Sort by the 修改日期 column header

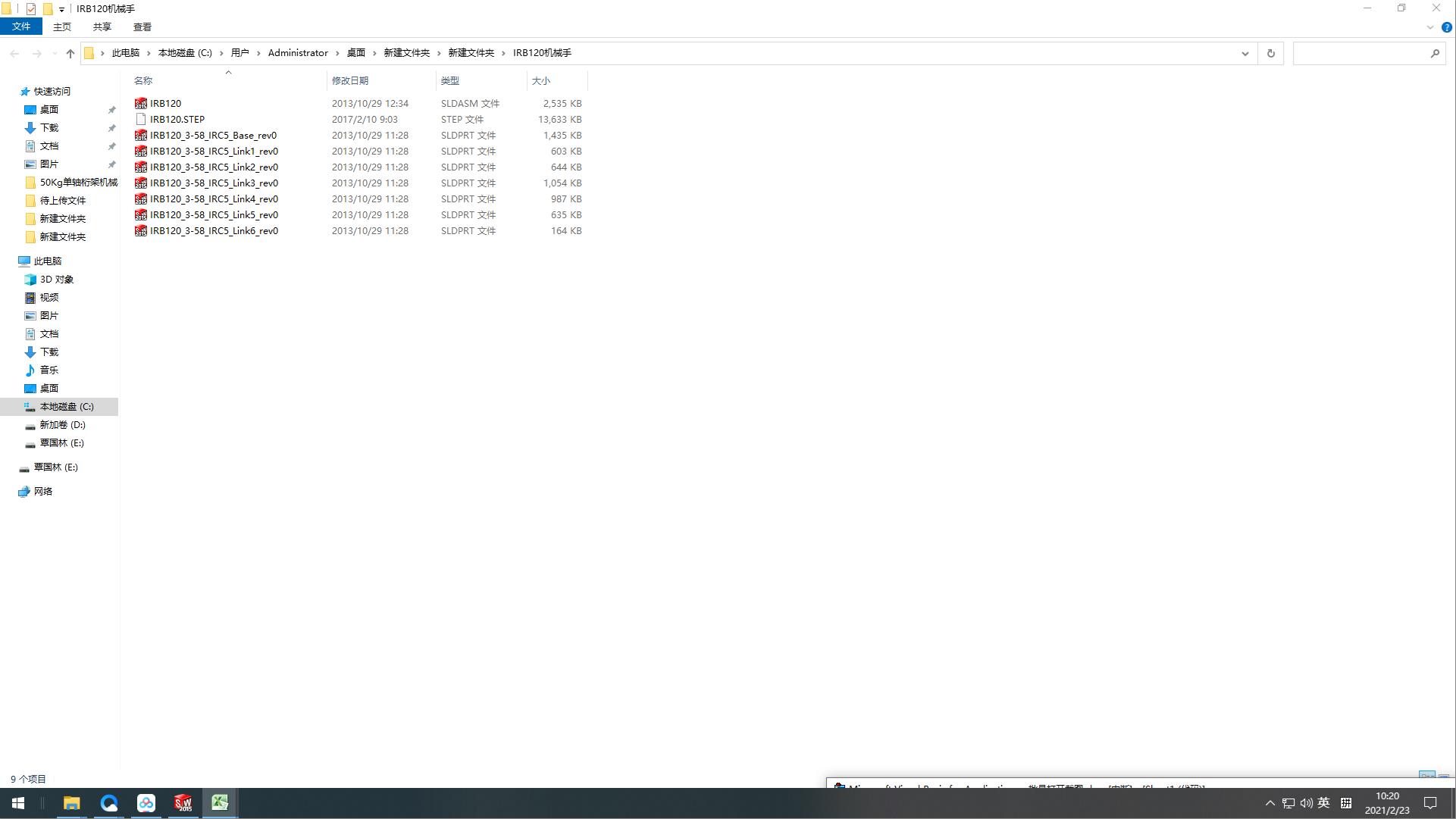tap(350, 80)
